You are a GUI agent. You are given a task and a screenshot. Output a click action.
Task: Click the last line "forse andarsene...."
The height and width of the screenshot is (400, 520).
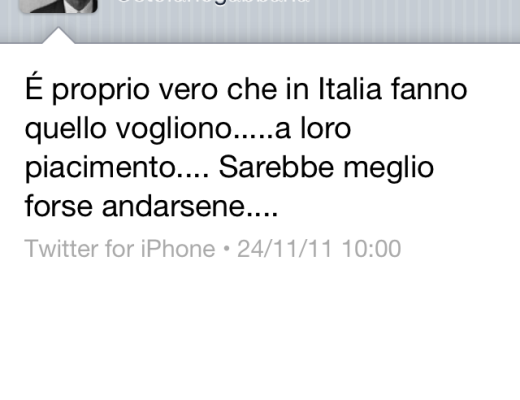click(x=151, y=206)
